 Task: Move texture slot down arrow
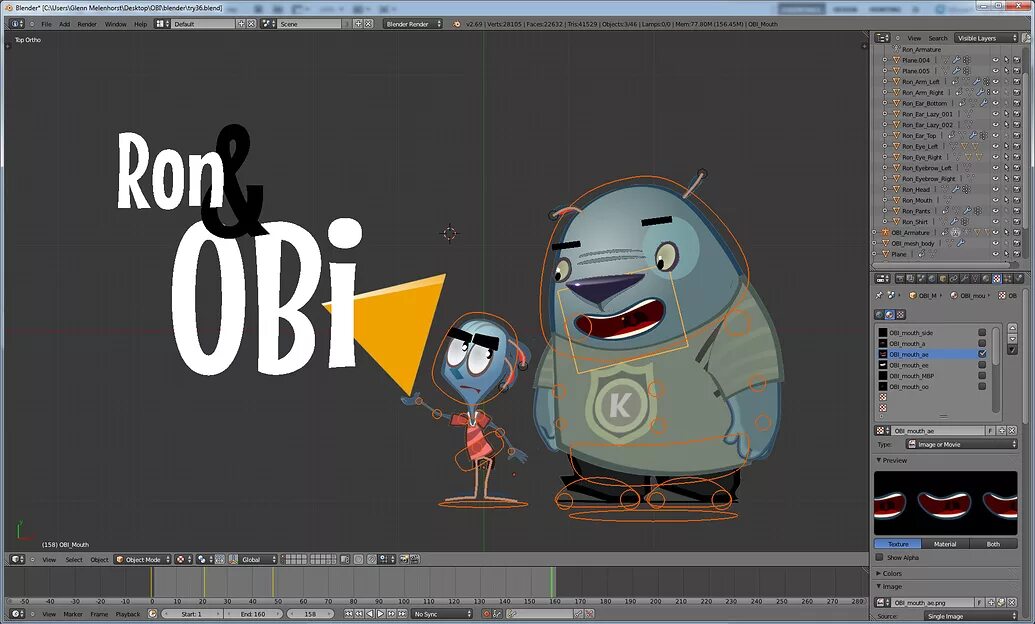click(1012, 339)
